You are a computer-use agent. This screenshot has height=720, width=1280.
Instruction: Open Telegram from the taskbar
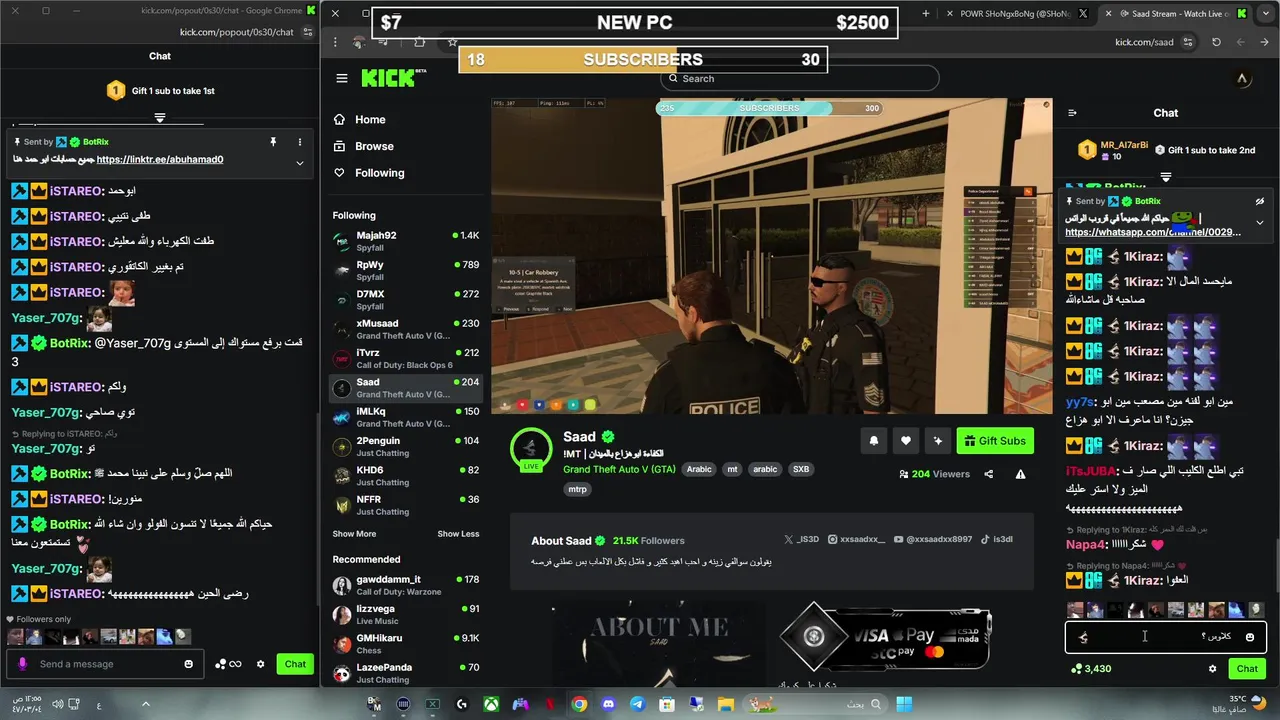click(637, 705)
